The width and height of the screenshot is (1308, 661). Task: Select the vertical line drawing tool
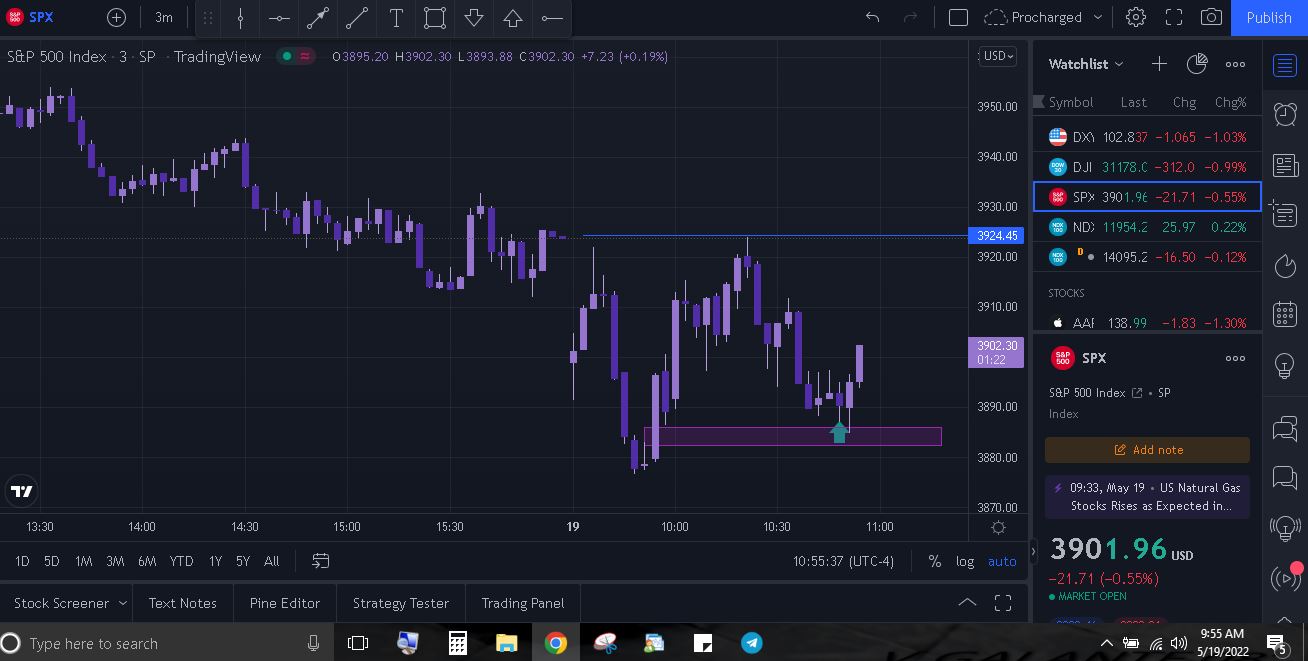coord(240,17)
